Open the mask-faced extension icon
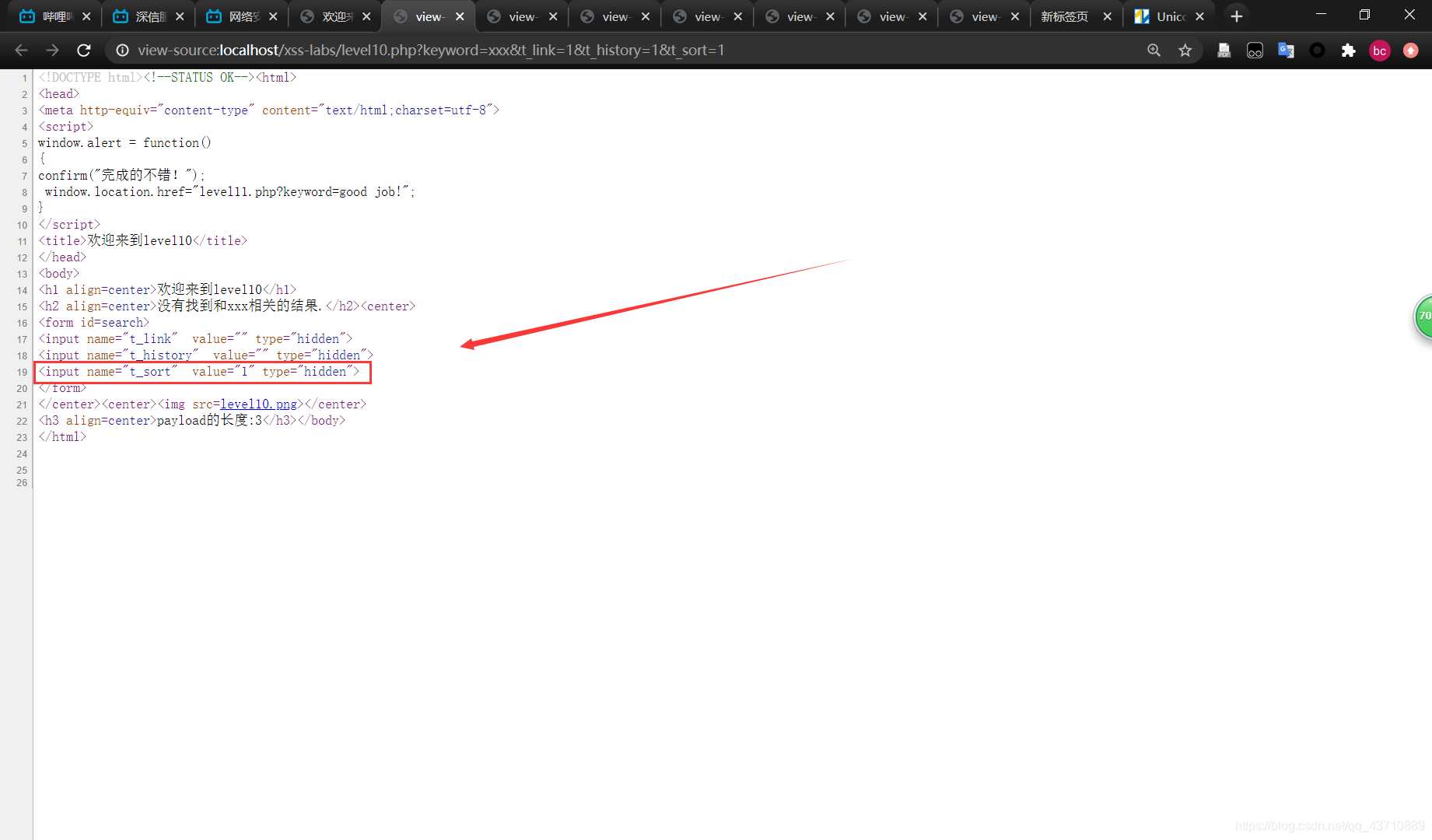The width and height of the screenshot is (1432, 840). pyautogui.click(x=1255, y=51)
